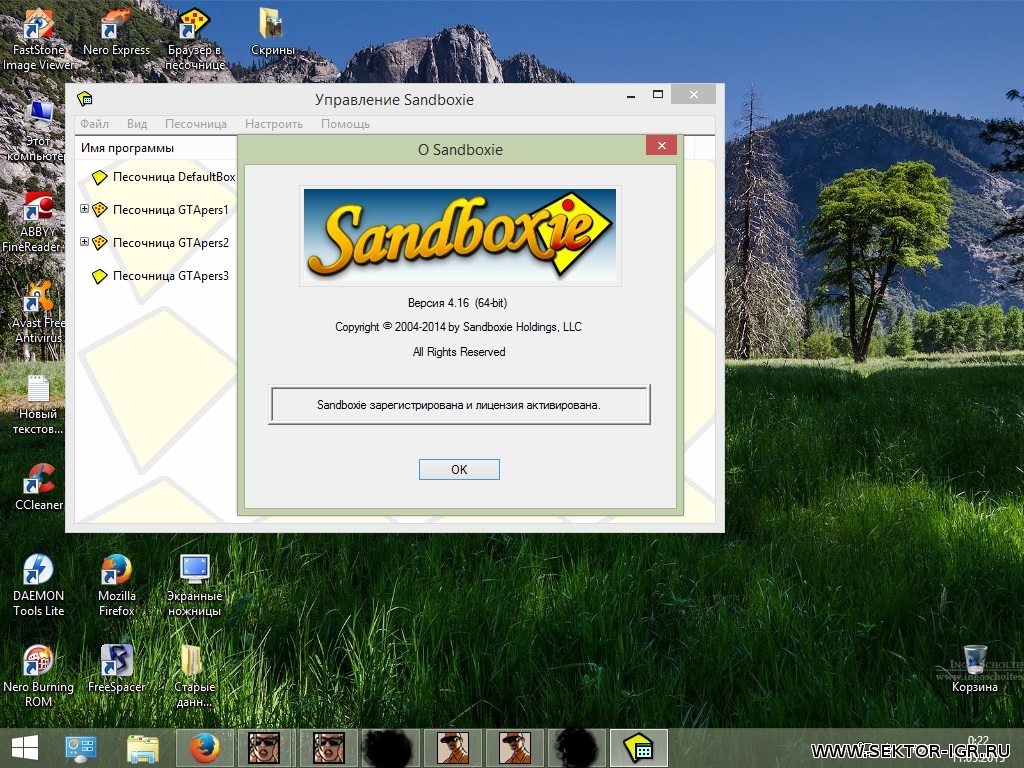Launch the CCleaner desktop shortcut

coord(39,487)
